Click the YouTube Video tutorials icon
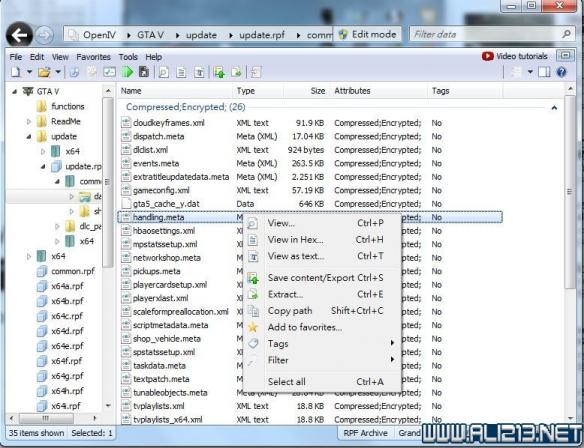Viewport: 584px width, 448px height. click(x=488, y=56)
